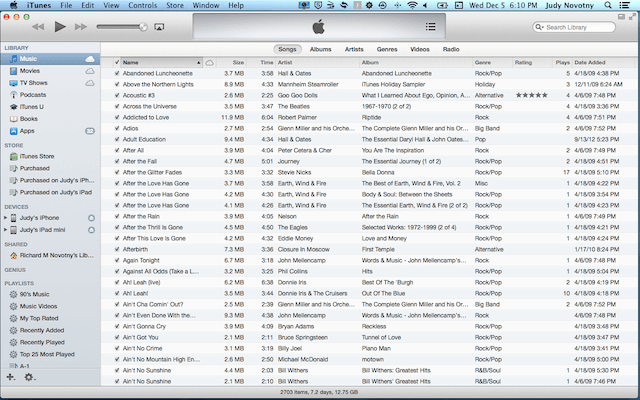This screenshot has width=640, height=400.
Task: Sort songs by Plays column header
Action: pyautogui.click(x=562, y=63)
